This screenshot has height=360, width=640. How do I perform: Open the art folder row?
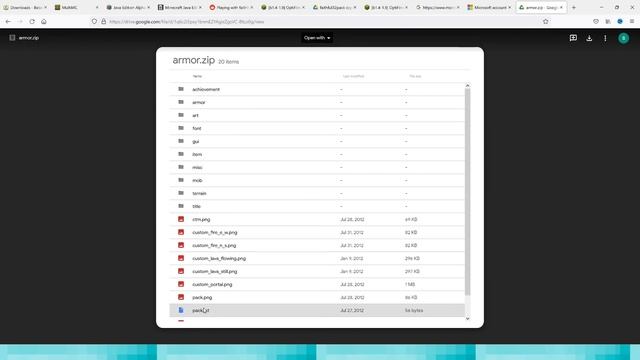[317, 115]
